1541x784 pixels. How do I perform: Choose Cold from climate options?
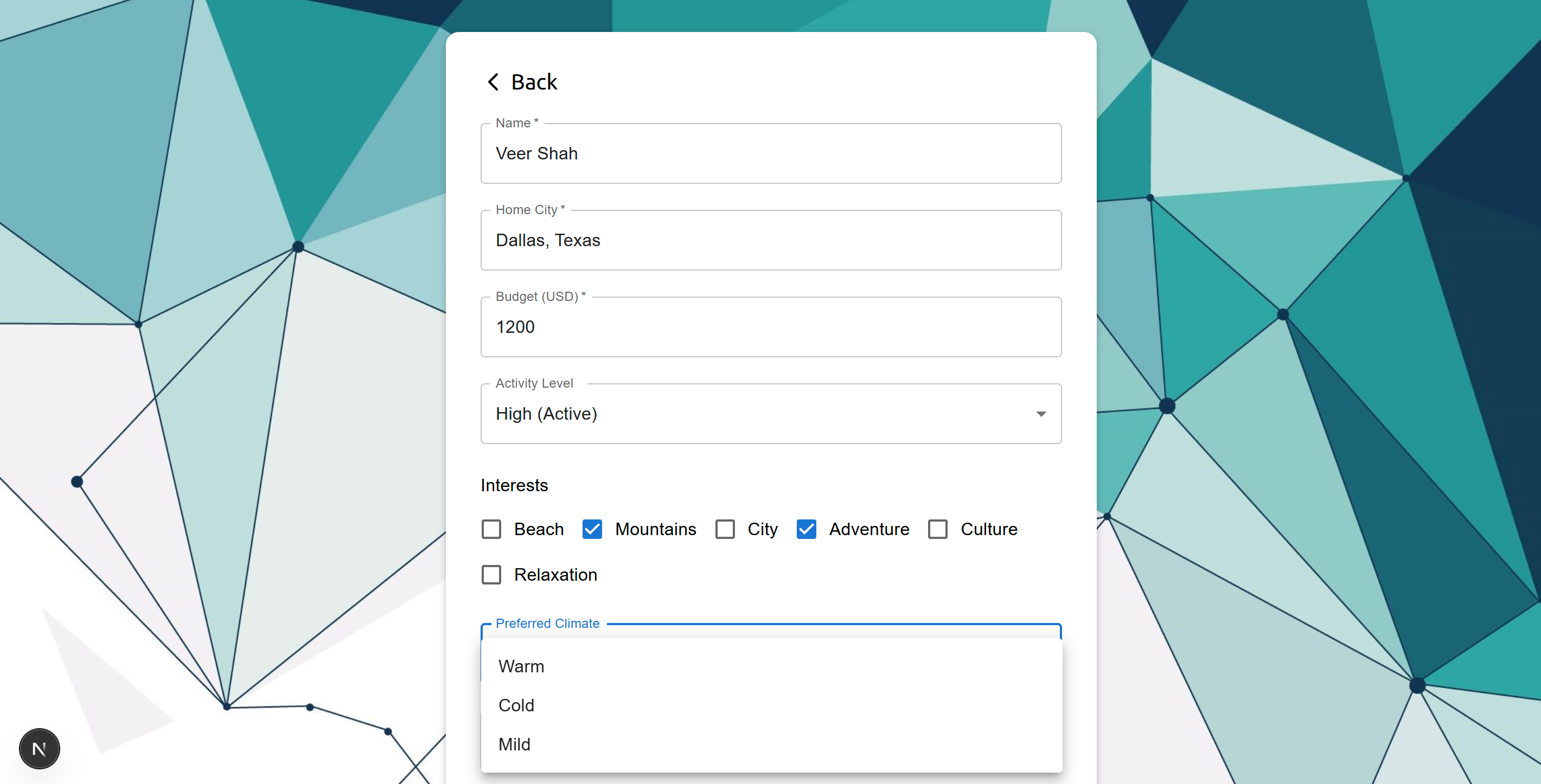(516, 705)
